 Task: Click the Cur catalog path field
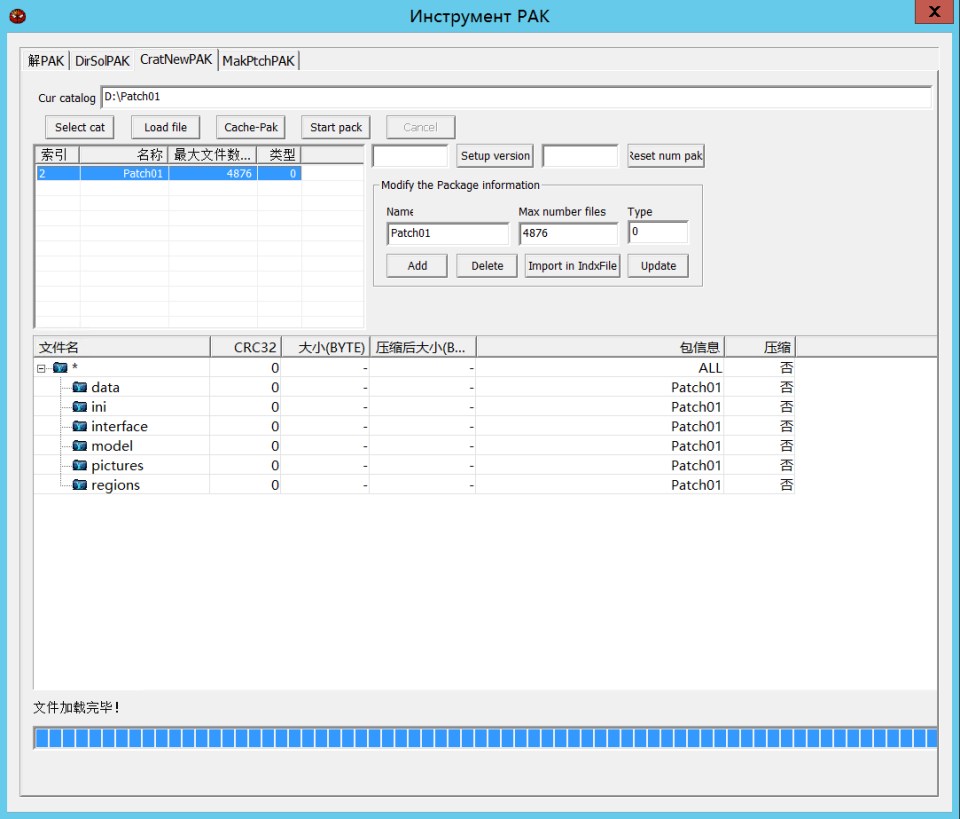[516, 97]
